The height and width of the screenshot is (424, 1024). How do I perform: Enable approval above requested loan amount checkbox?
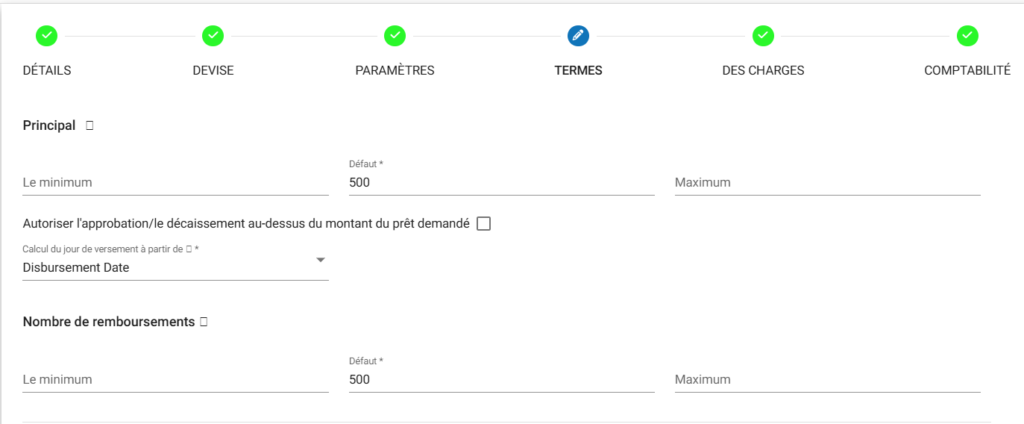click(x=484, y=224)
